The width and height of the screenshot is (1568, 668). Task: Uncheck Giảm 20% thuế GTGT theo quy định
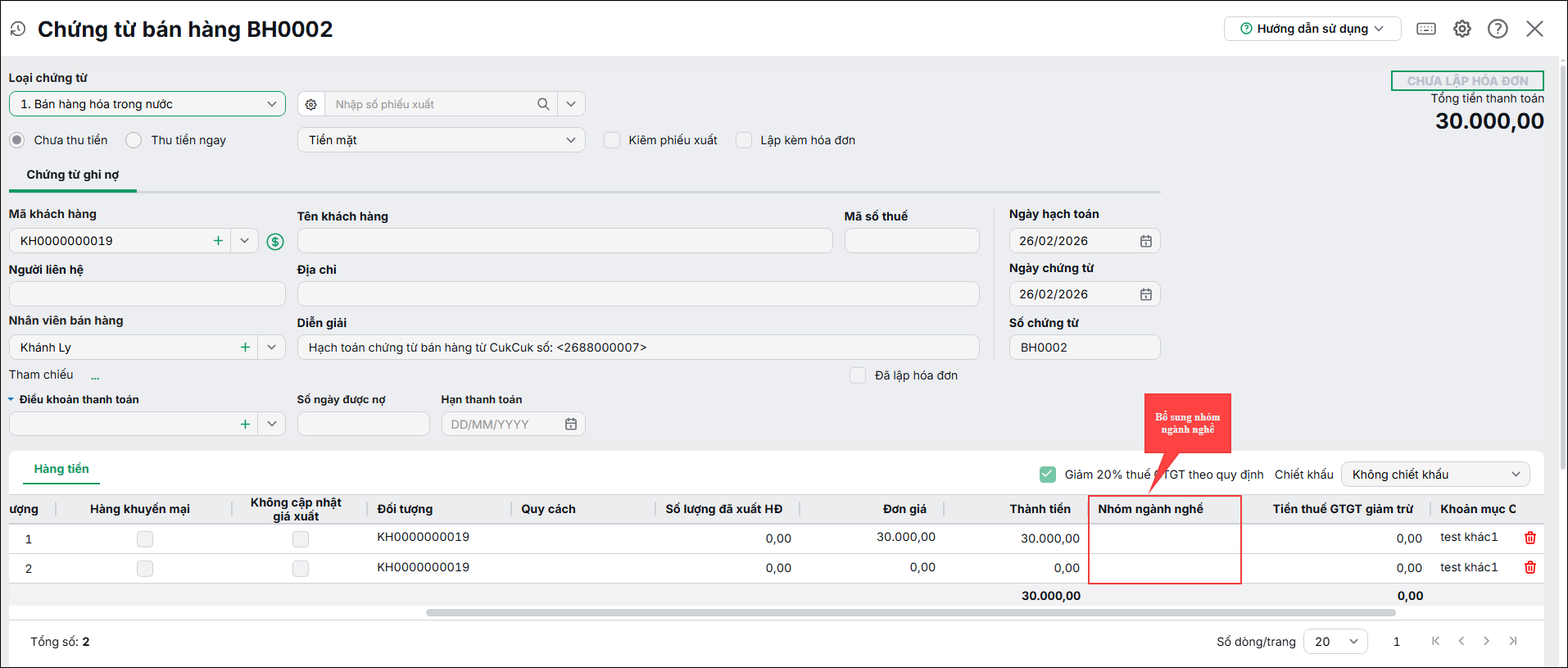click(1048, 475)
